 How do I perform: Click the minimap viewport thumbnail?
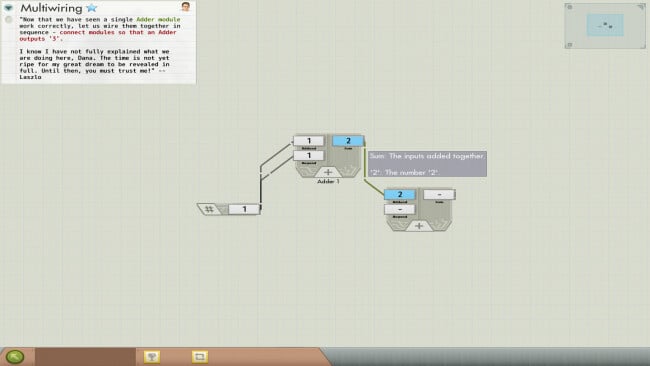click(x=605, y=25)
